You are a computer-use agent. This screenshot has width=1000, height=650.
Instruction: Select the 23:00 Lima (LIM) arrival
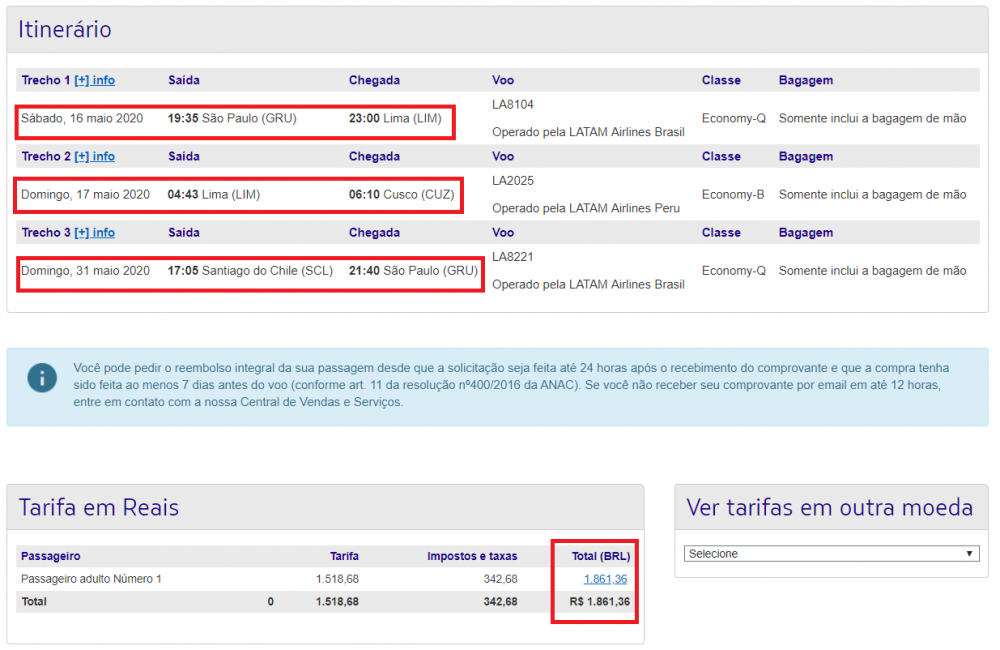395,118
